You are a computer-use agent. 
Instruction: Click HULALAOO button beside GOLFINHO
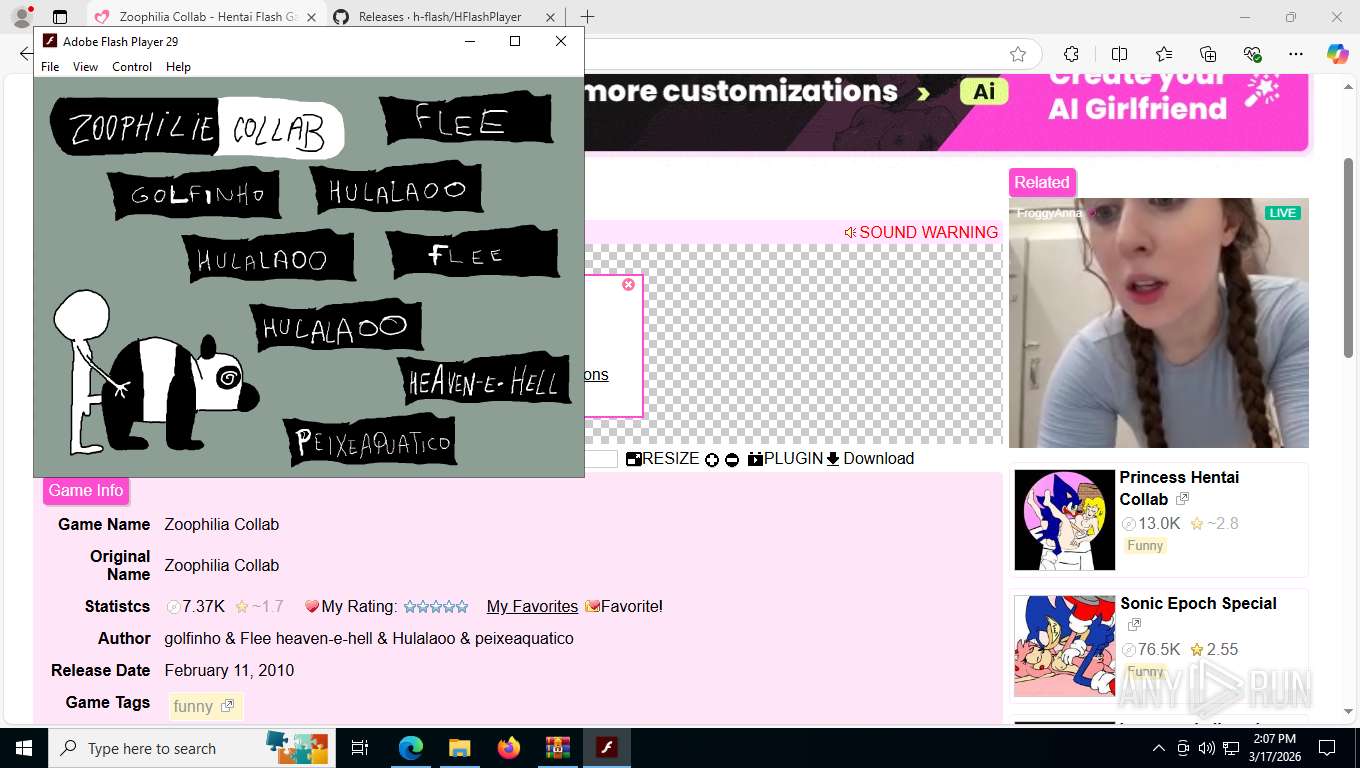tap(396, 188)
